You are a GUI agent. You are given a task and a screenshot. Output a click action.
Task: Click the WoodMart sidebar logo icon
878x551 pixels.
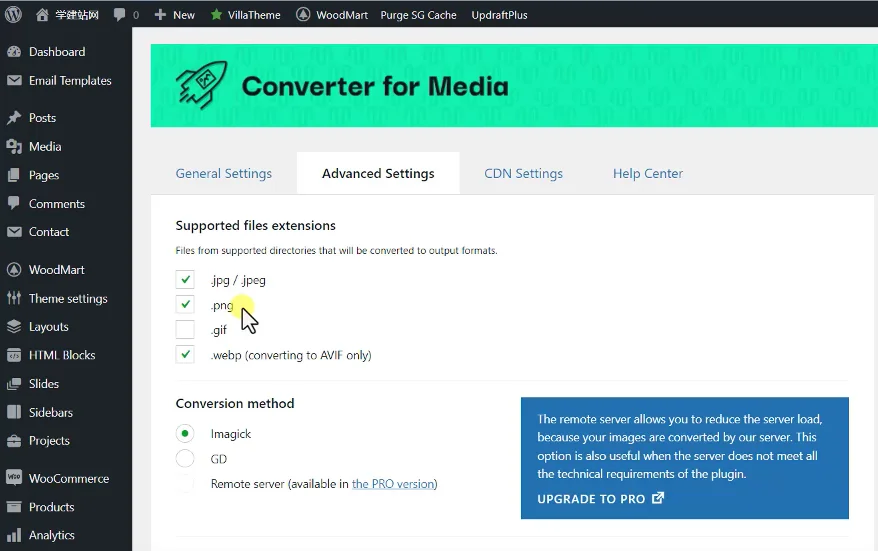14,269
